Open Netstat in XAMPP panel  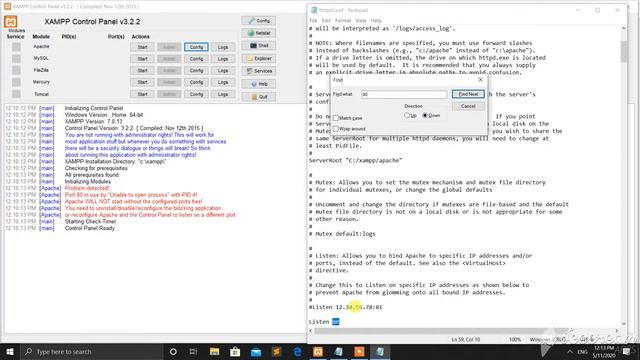coord(259,33)
